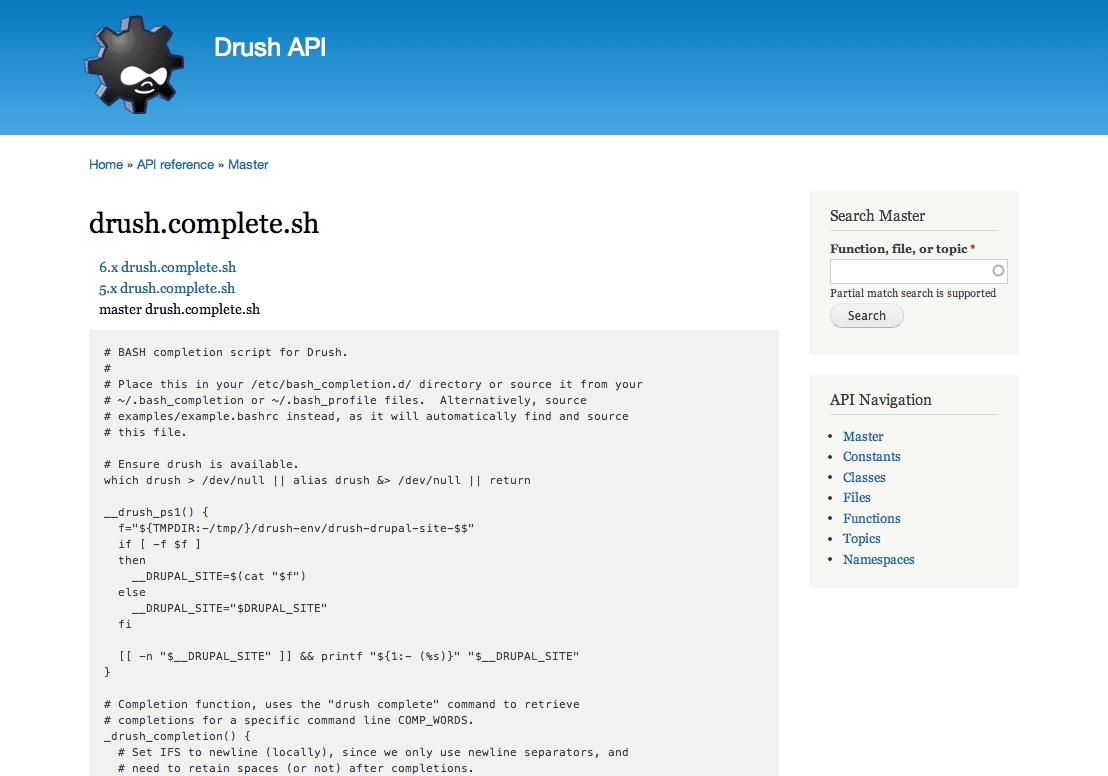Click the '# completions for a specific command' line
Image resolution: width=1108 pixels, height=776 pixels.
[x=289, y=721]
